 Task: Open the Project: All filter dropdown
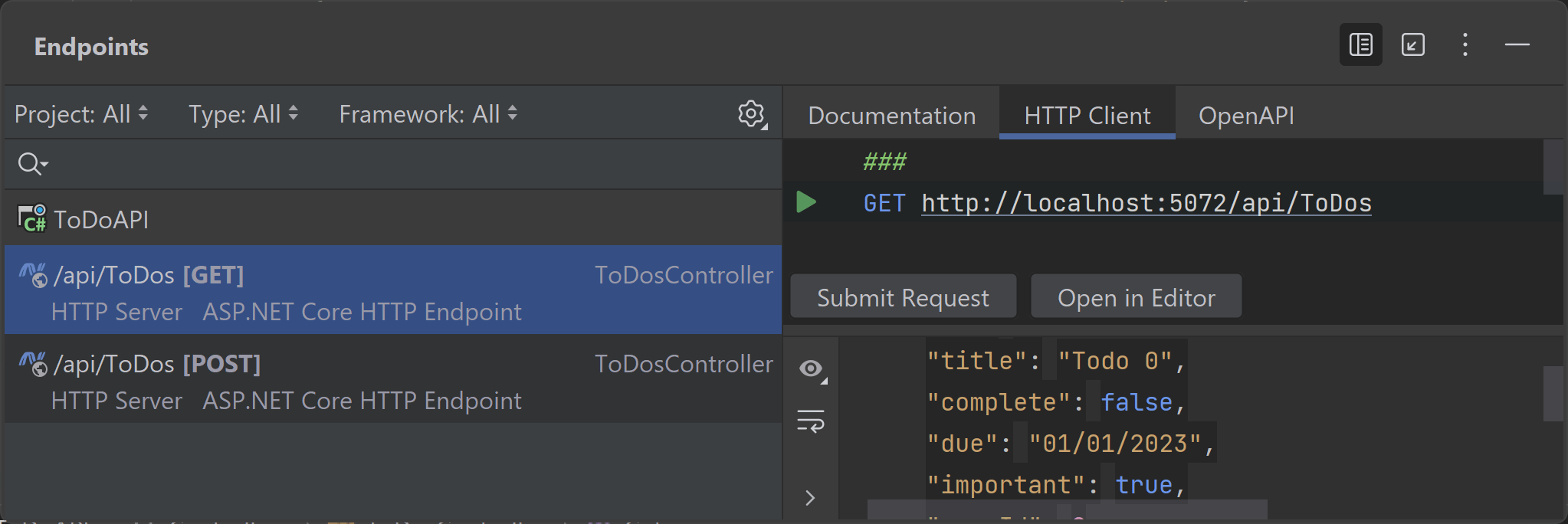(80, 114)
